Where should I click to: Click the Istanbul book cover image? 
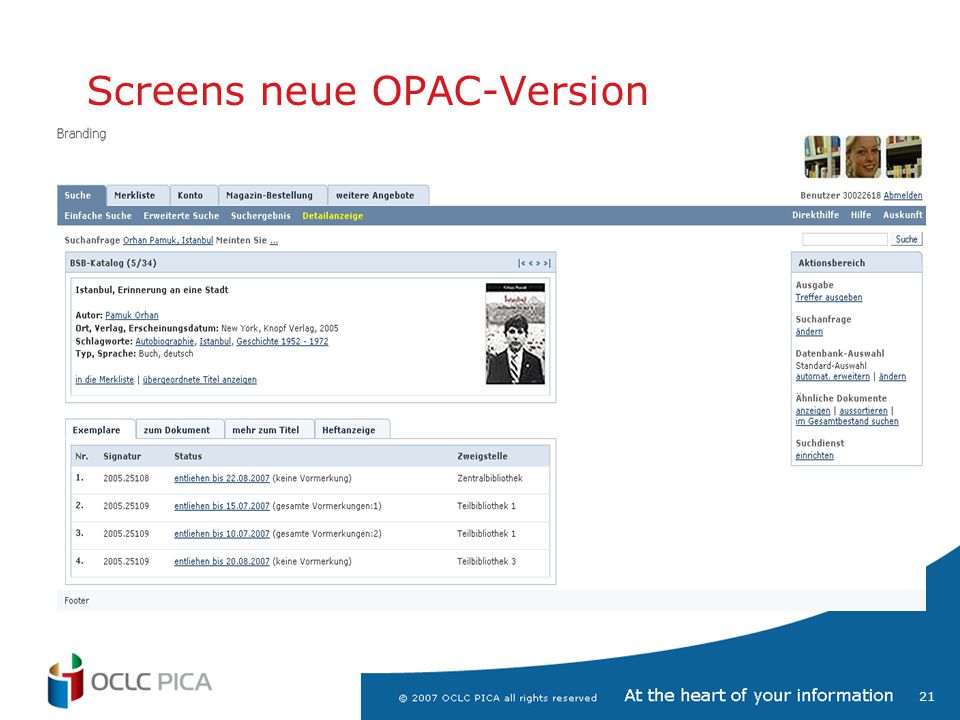coord(515,334)
